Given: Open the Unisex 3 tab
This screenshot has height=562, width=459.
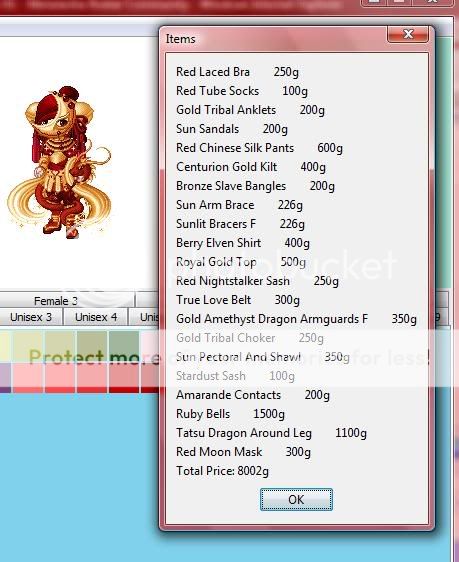Looking at the screenshot, I should click(x=31, y=317).
